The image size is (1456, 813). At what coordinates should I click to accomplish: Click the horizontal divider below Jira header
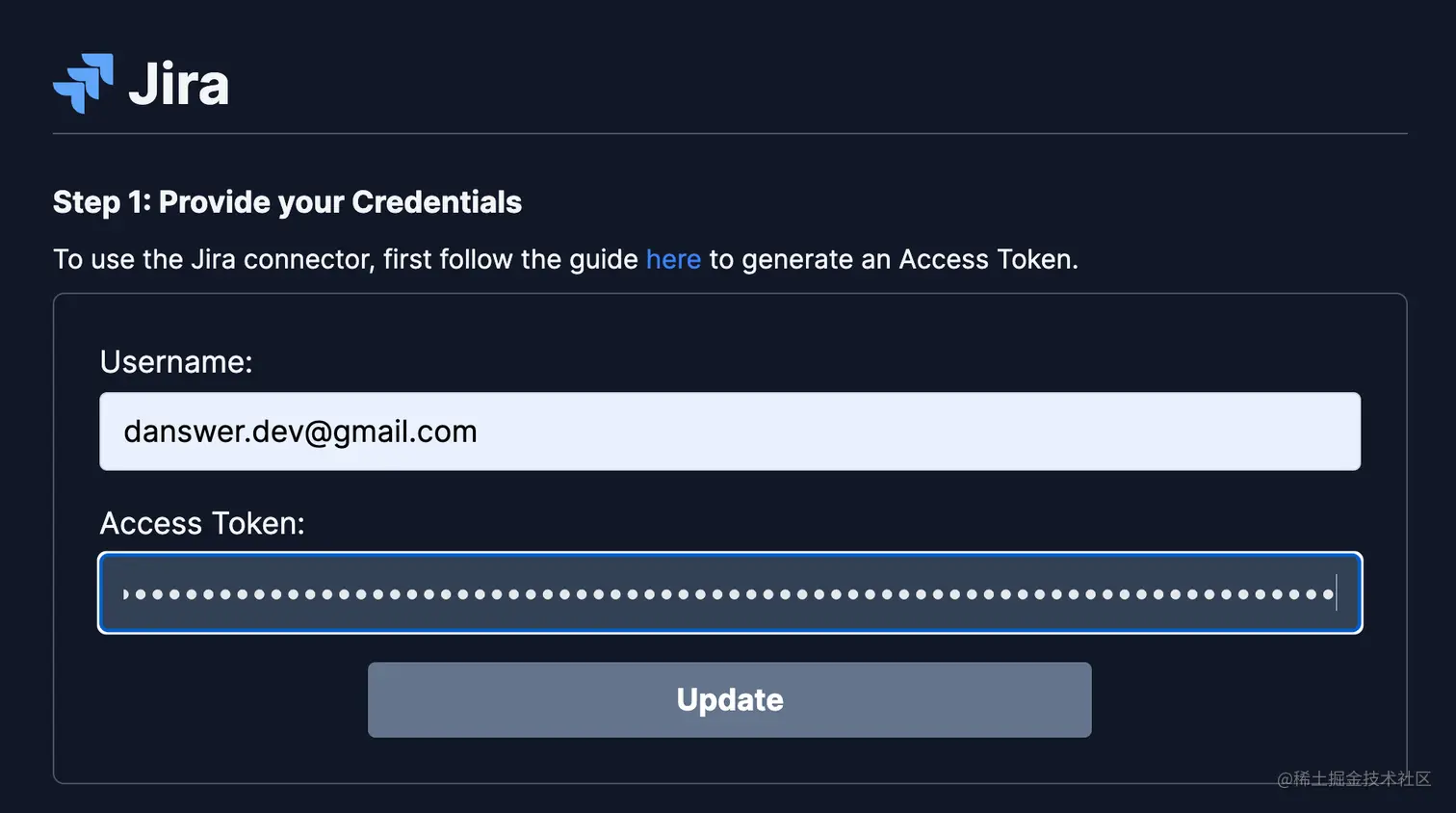pos(730,133)
